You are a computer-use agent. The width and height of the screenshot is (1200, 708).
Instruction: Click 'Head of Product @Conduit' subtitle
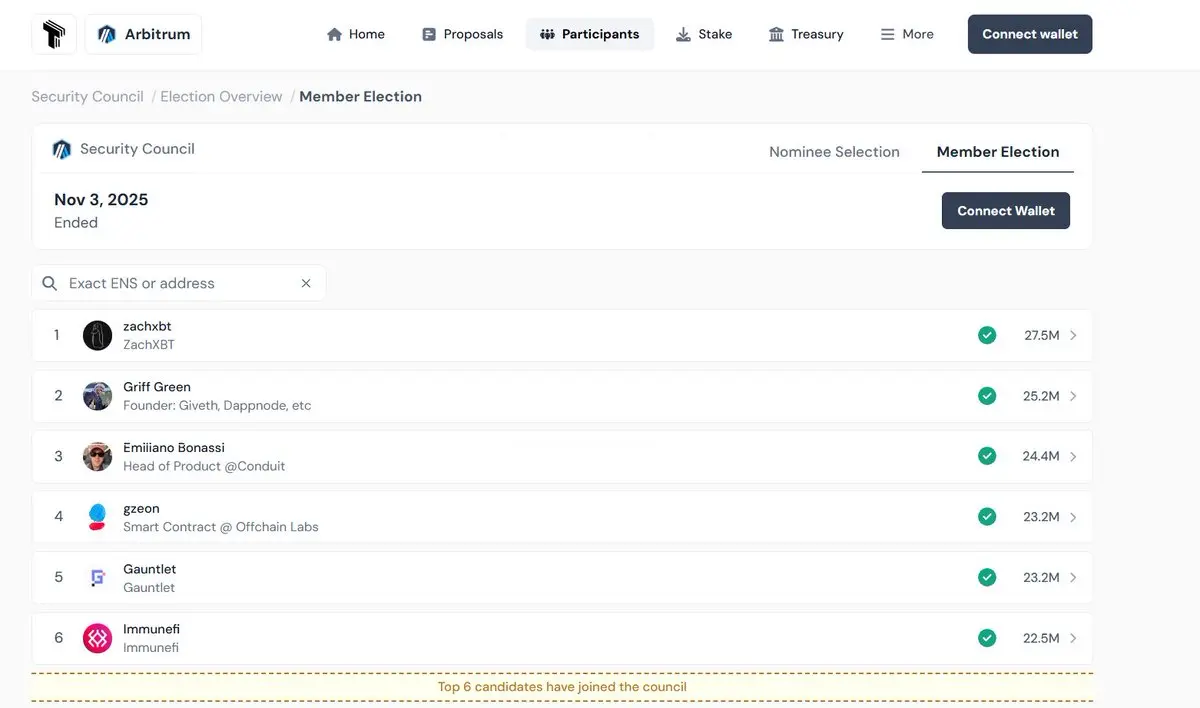pyautogui.click(x=204, y=466)
